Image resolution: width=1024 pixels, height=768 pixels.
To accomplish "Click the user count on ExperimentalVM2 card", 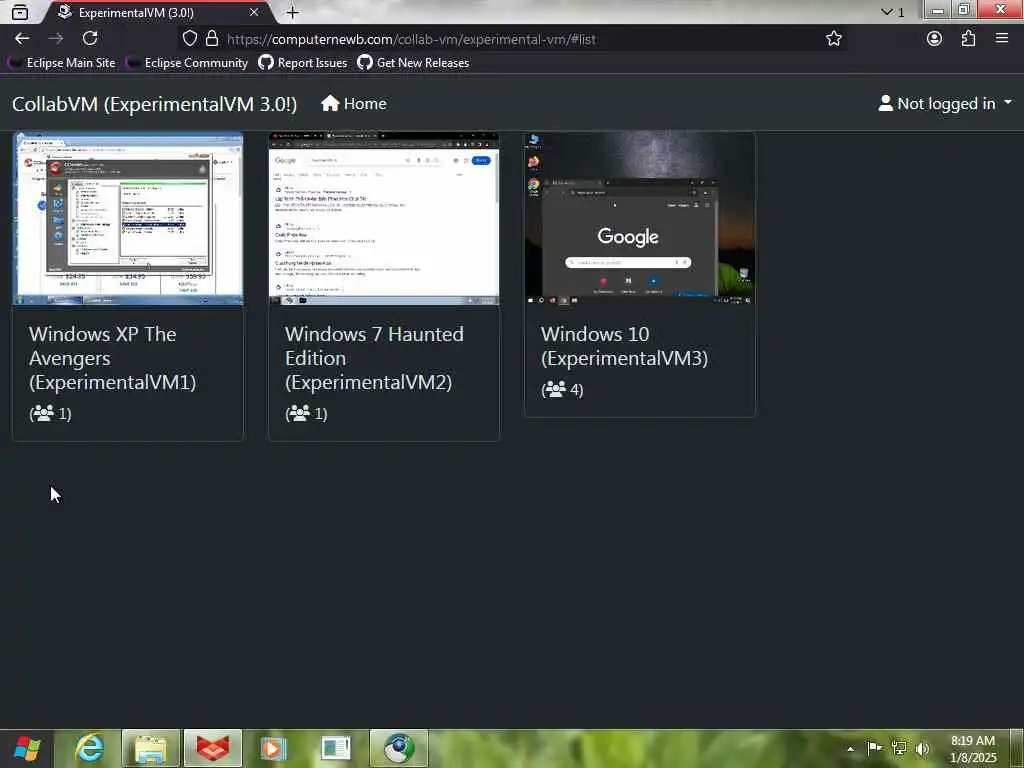I will (306, 413).
